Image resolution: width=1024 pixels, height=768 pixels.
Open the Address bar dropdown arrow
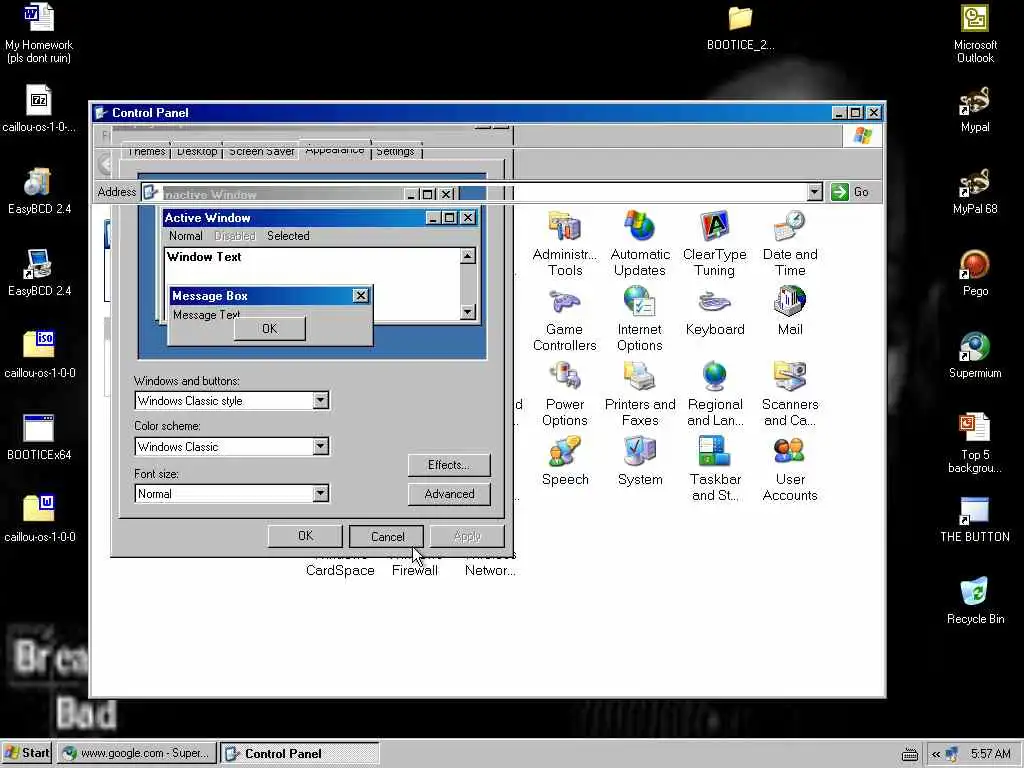[814, 192]
